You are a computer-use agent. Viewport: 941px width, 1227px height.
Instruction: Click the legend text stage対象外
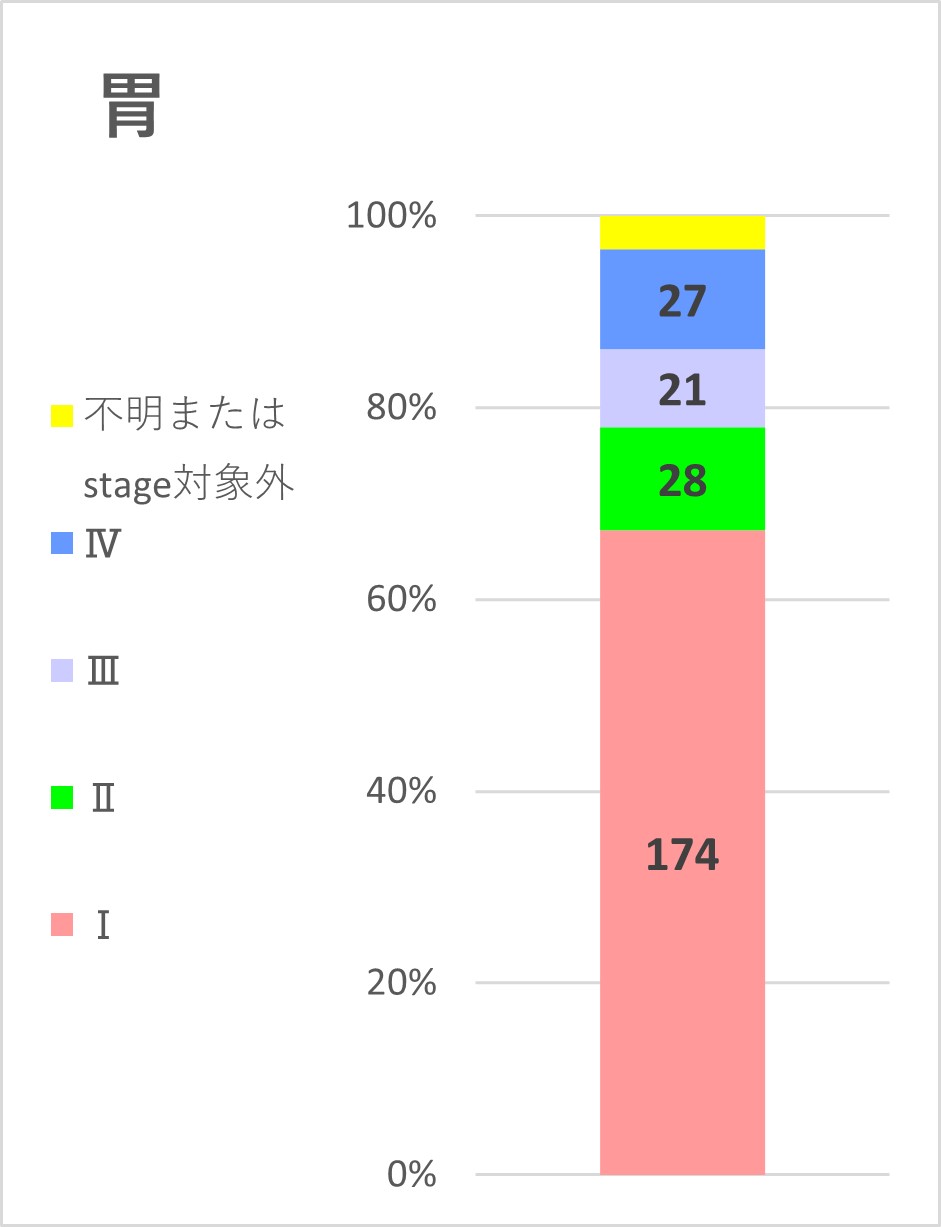click(x=189, y=485)
